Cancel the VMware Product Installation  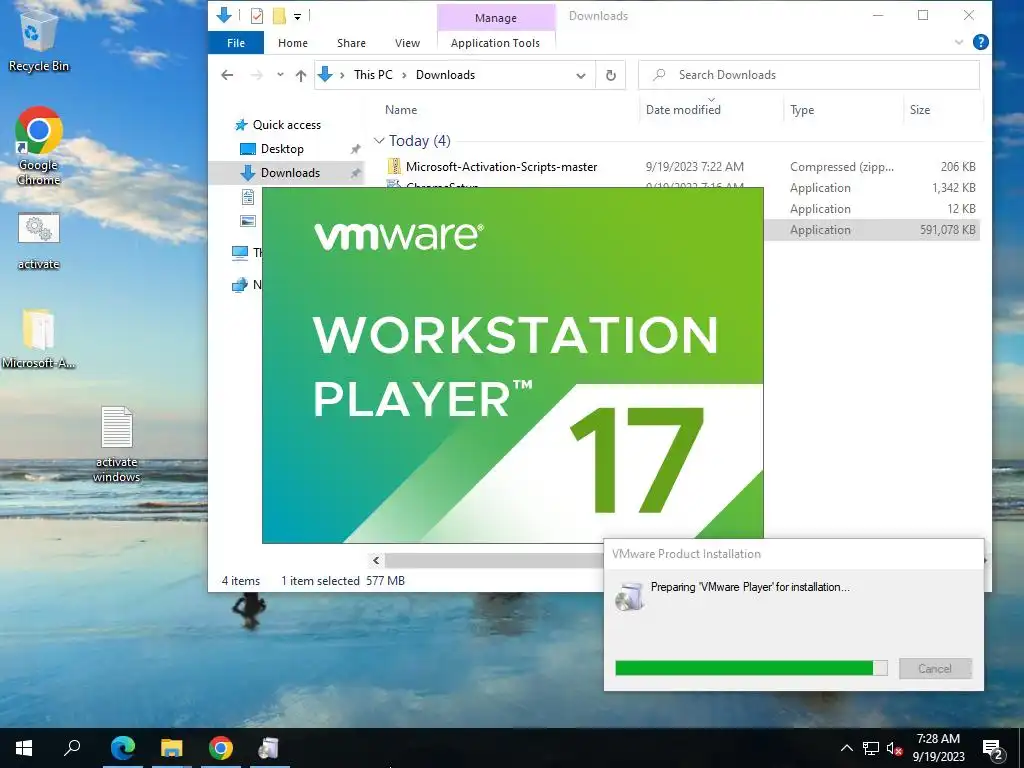(x=935, y=669)
